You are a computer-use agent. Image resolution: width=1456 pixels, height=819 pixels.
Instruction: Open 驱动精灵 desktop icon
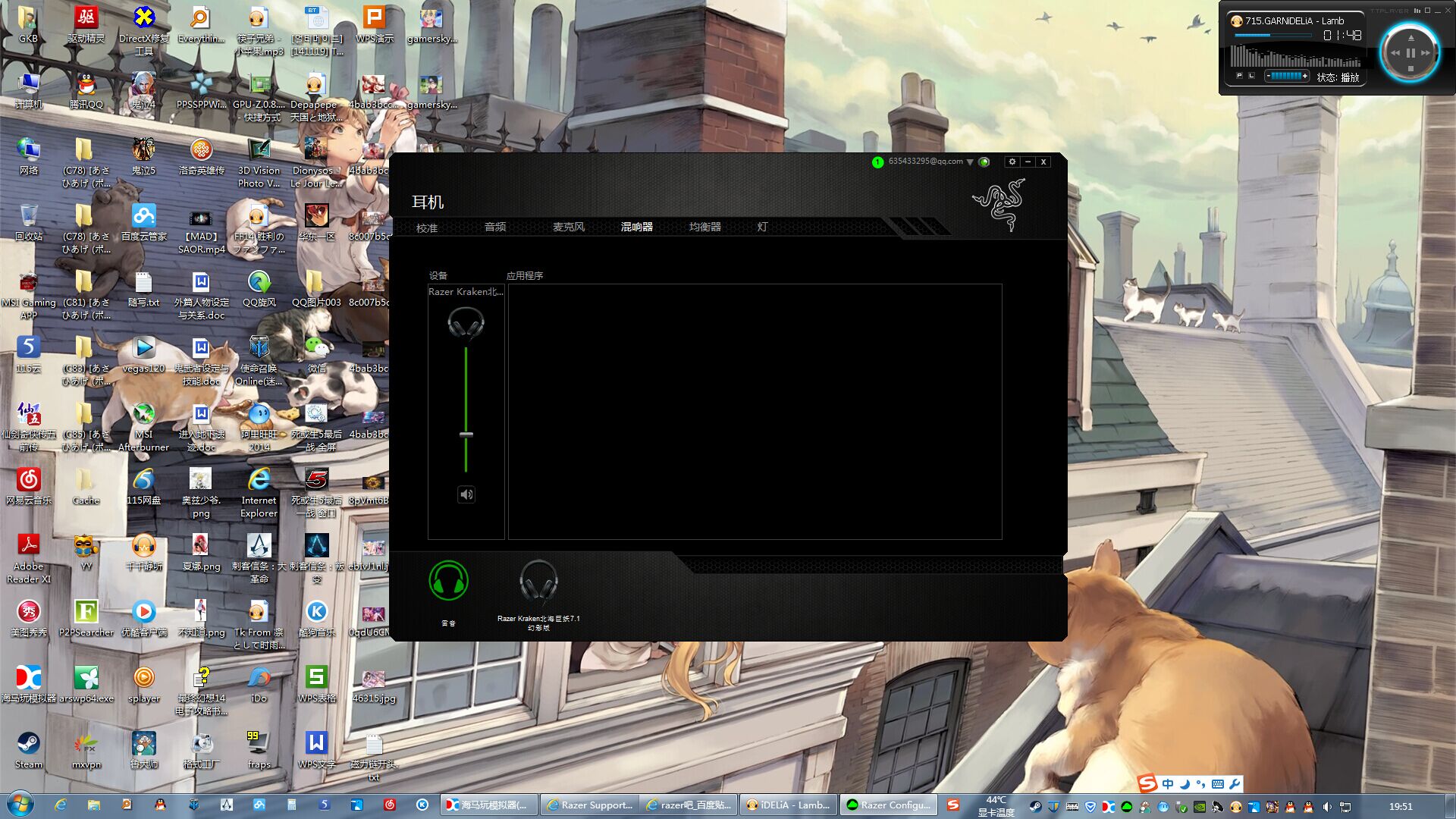(x=86, y=24)
